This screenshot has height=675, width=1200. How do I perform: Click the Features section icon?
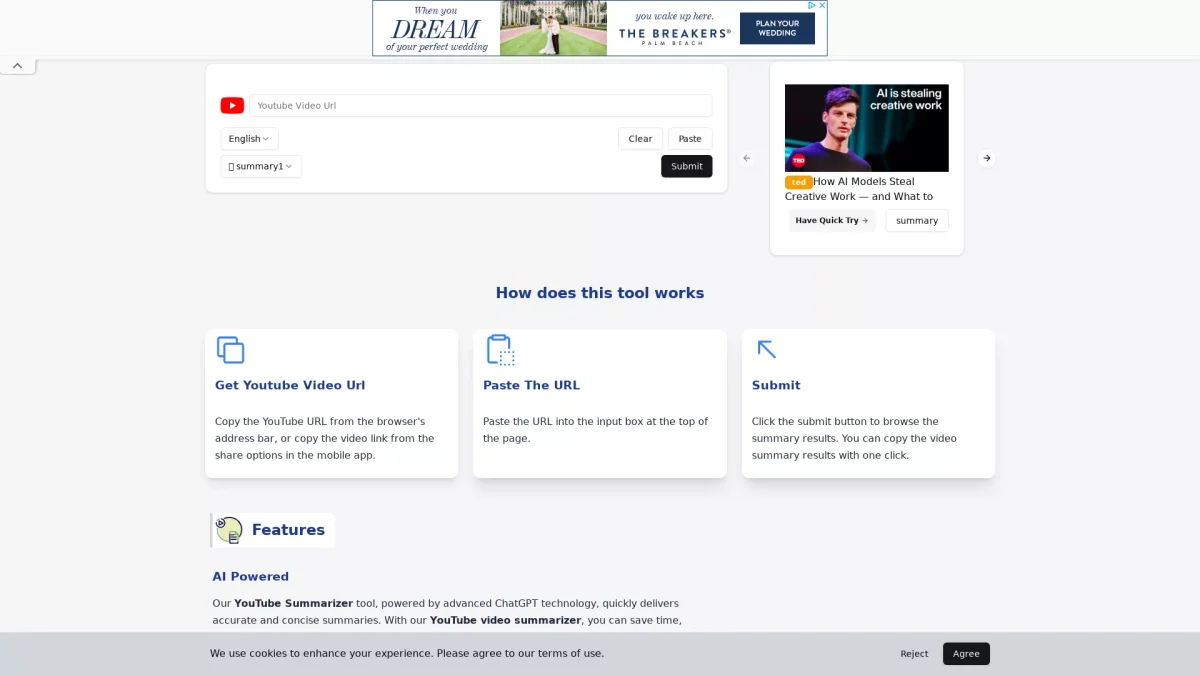[229, 530]
